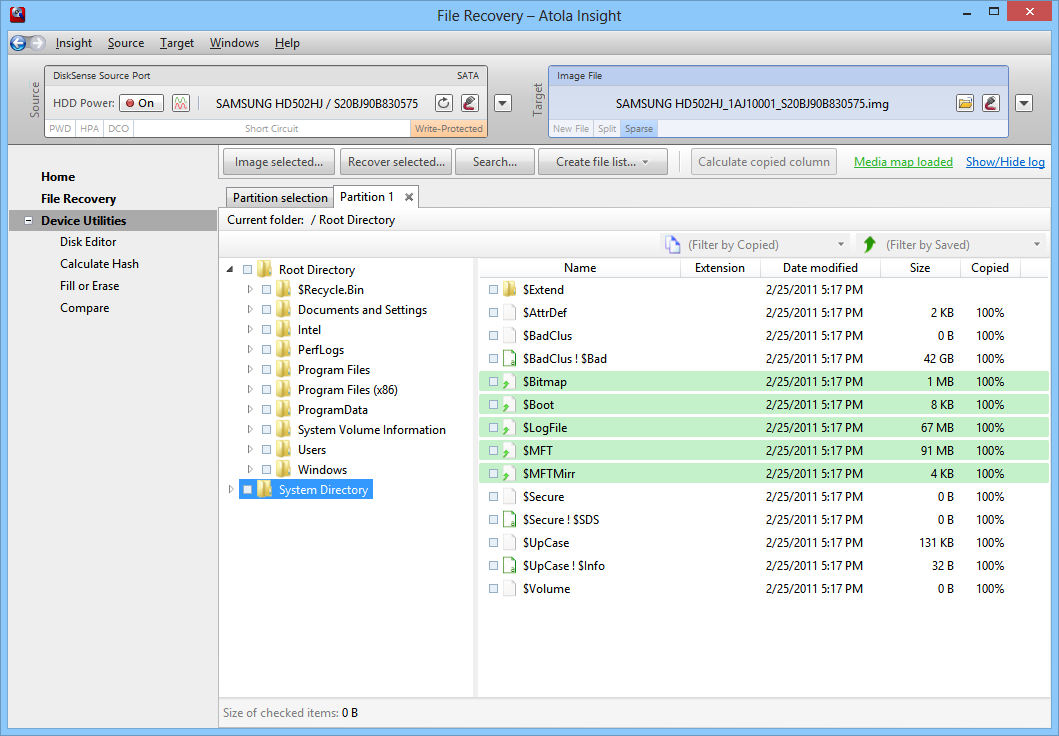This screenshot has height=736, width=1059.
Task: Click the Show/Hide log link
Action: (x=1005, y=162)
